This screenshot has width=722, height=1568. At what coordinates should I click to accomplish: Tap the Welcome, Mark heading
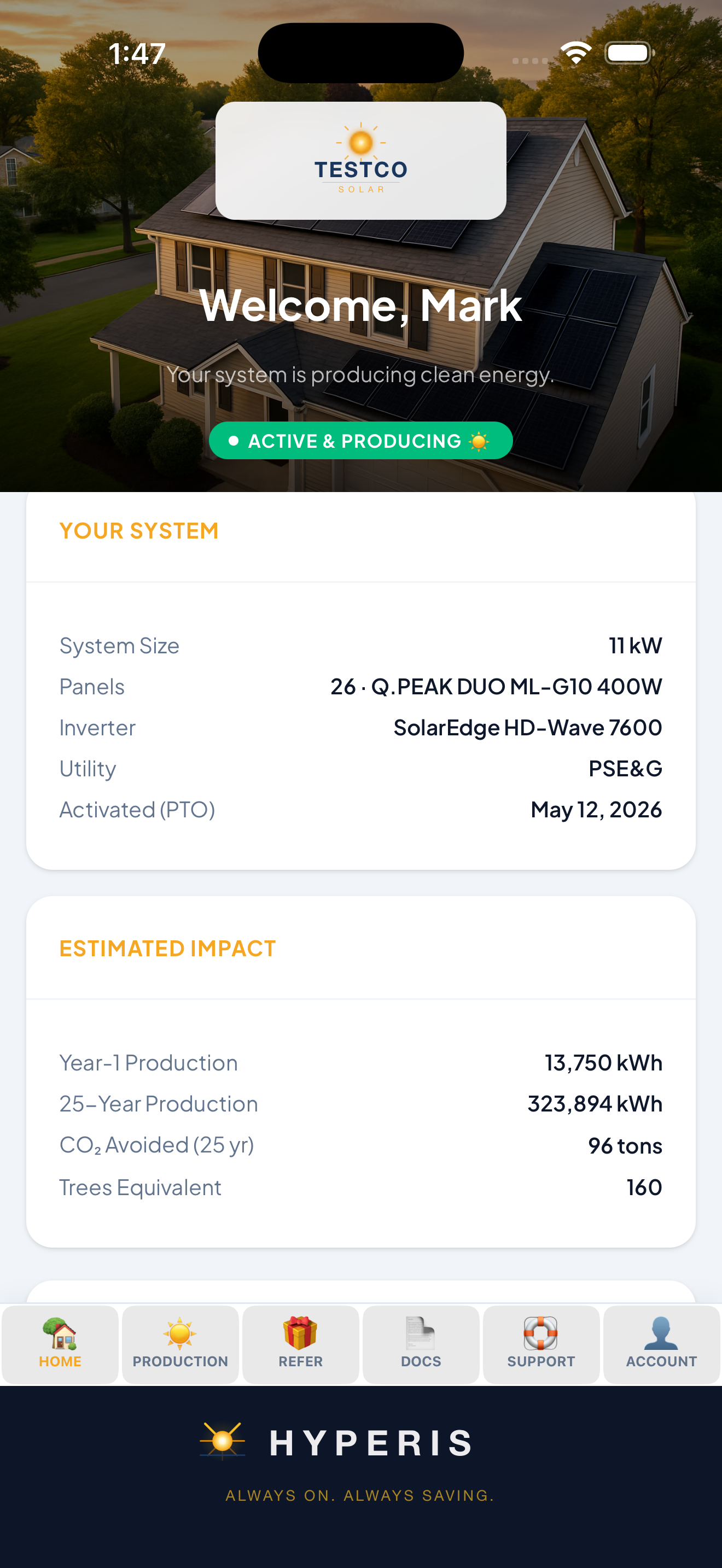coord(361,305)
